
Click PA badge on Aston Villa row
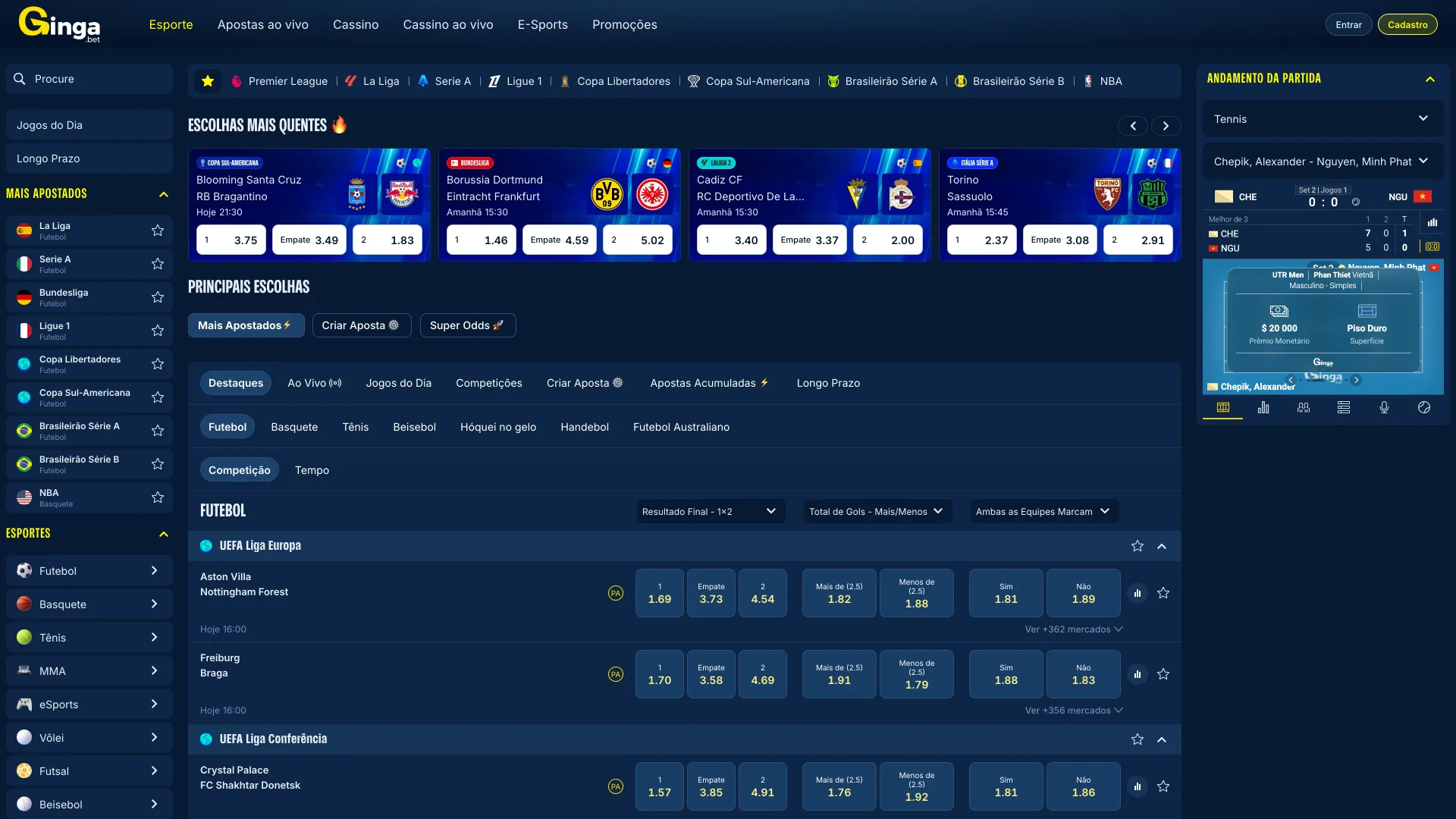tap(616, 593)
